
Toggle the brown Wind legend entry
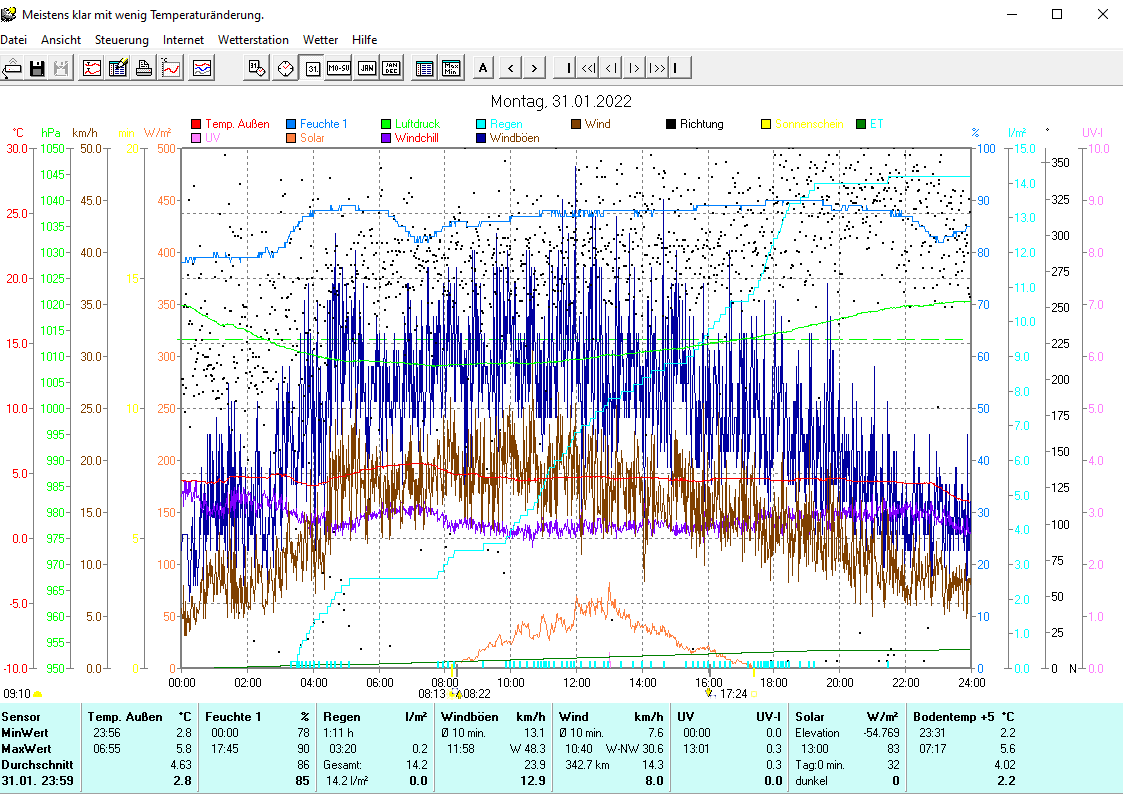(x=591, y=124)
